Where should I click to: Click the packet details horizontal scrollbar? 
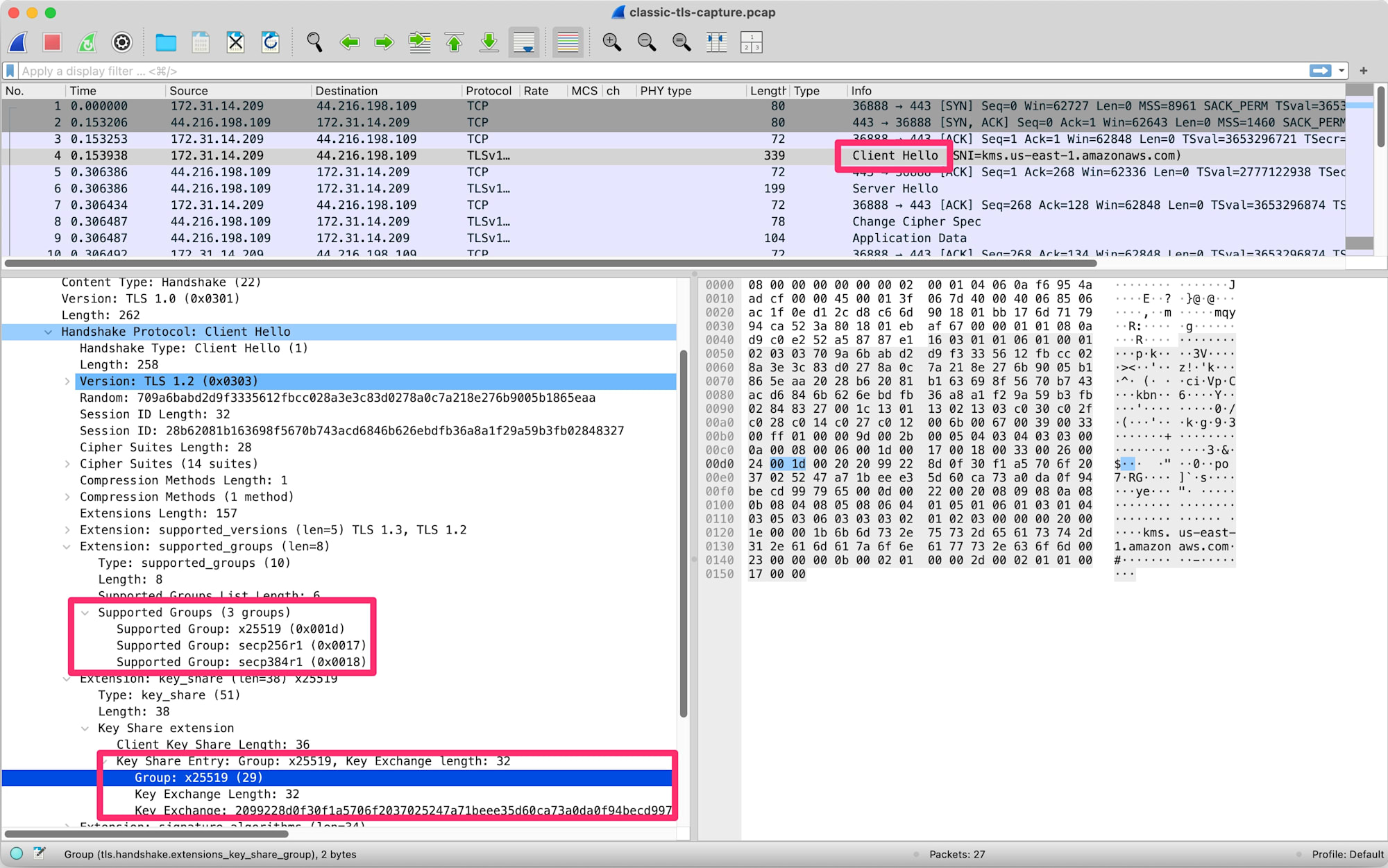pyautogui.click(x=146, y=834)
